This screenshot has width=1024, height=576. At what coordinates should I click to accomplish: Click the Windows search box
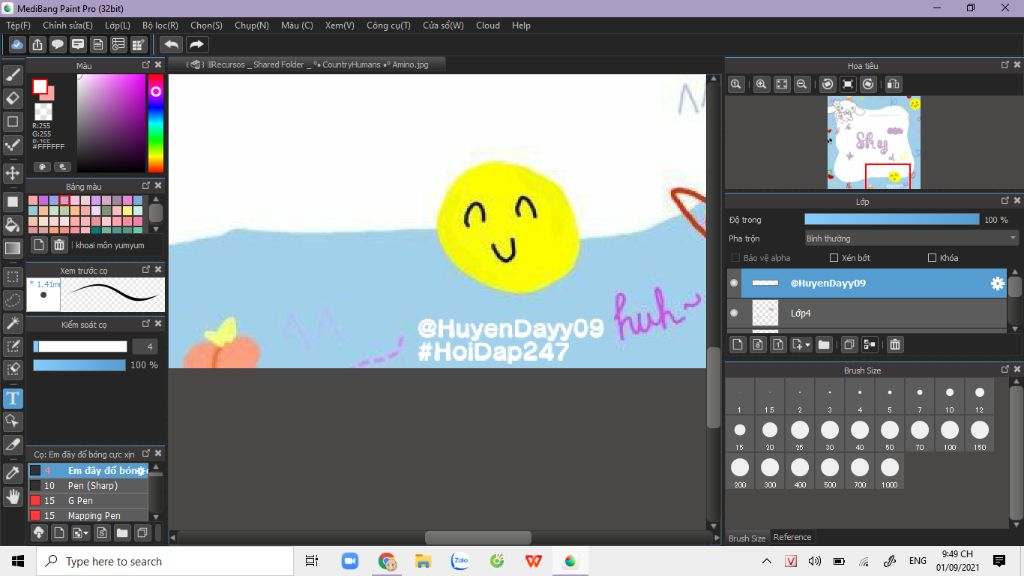click(x=165, y=561)
